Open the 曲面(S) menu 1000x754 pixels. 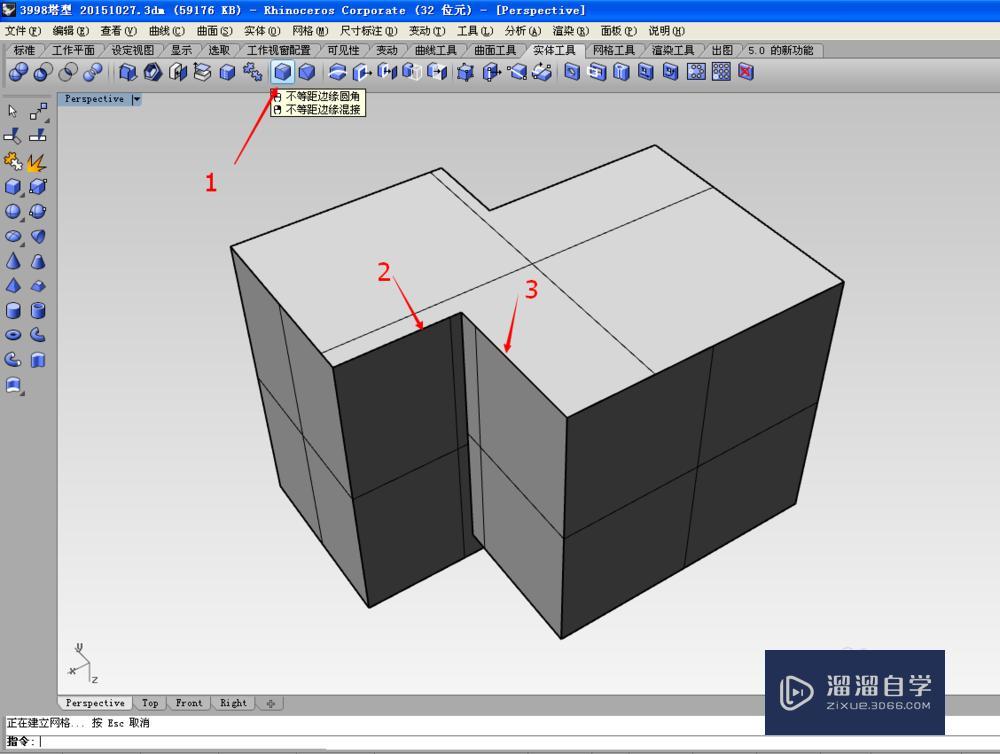[214, 31]
